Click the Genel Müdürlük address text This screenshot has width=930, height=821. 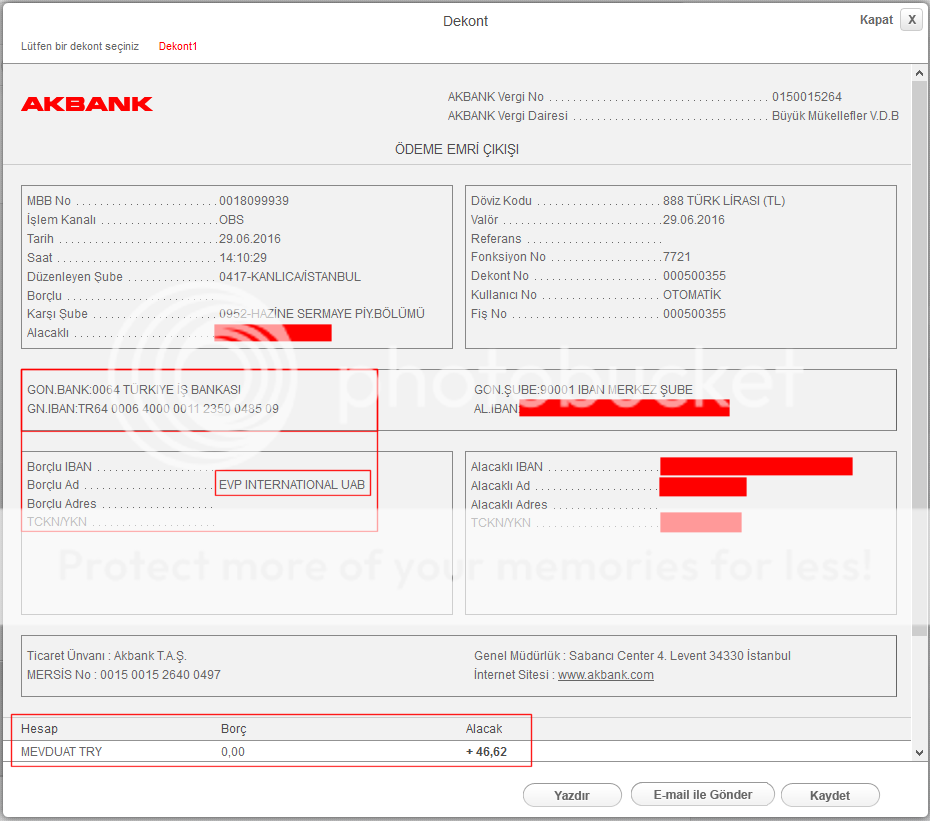pyautogui.click(x=632, y=655)
